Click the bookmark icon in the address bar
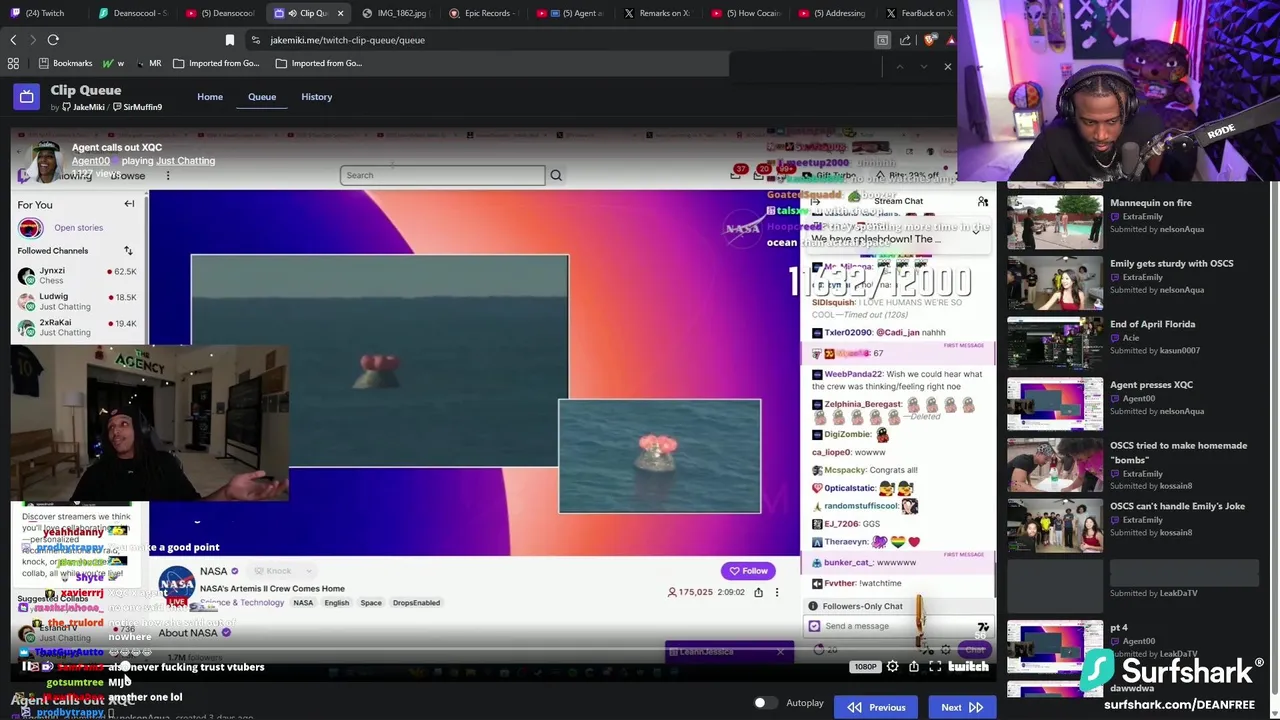This screenshot has width=1280, height=720. coord(230,40)
